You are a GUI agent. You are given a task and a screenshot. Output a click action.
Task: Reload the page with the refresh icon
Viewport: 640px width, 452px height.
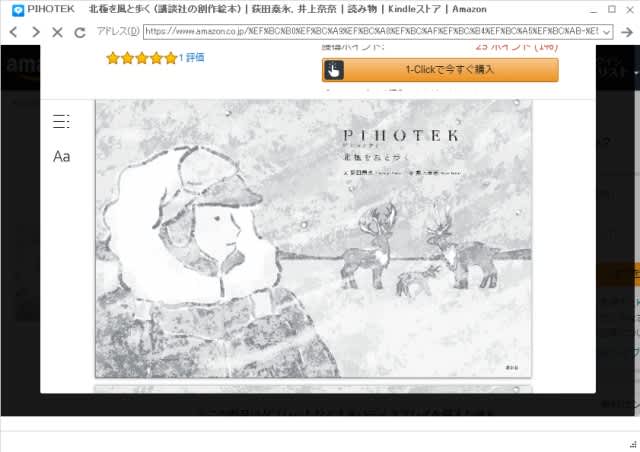pyautogui.click(x=80, y=32)
